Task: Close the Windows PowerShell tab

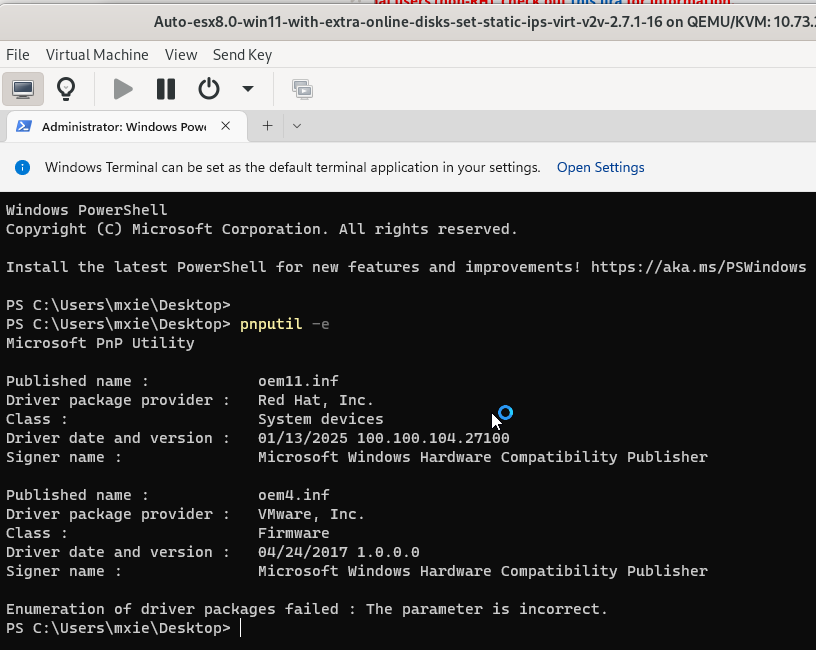Action: tap(226, 126)
